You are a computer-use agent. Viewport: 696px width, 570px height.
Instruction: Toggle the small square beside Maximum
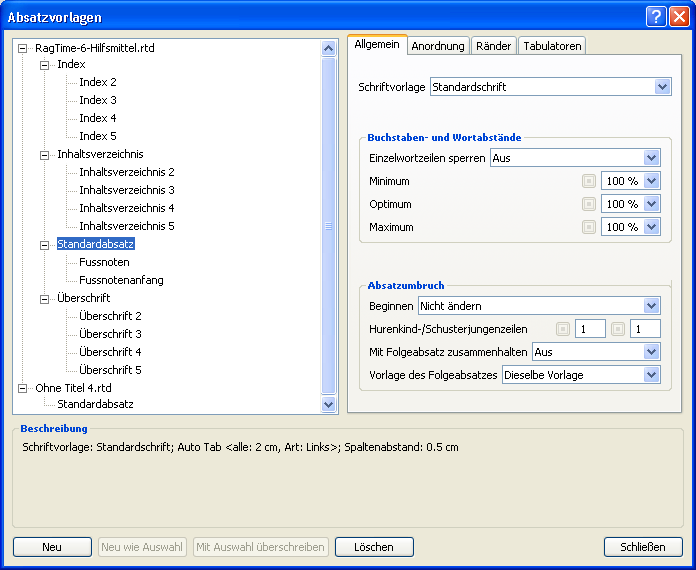(x=589, y=227)
